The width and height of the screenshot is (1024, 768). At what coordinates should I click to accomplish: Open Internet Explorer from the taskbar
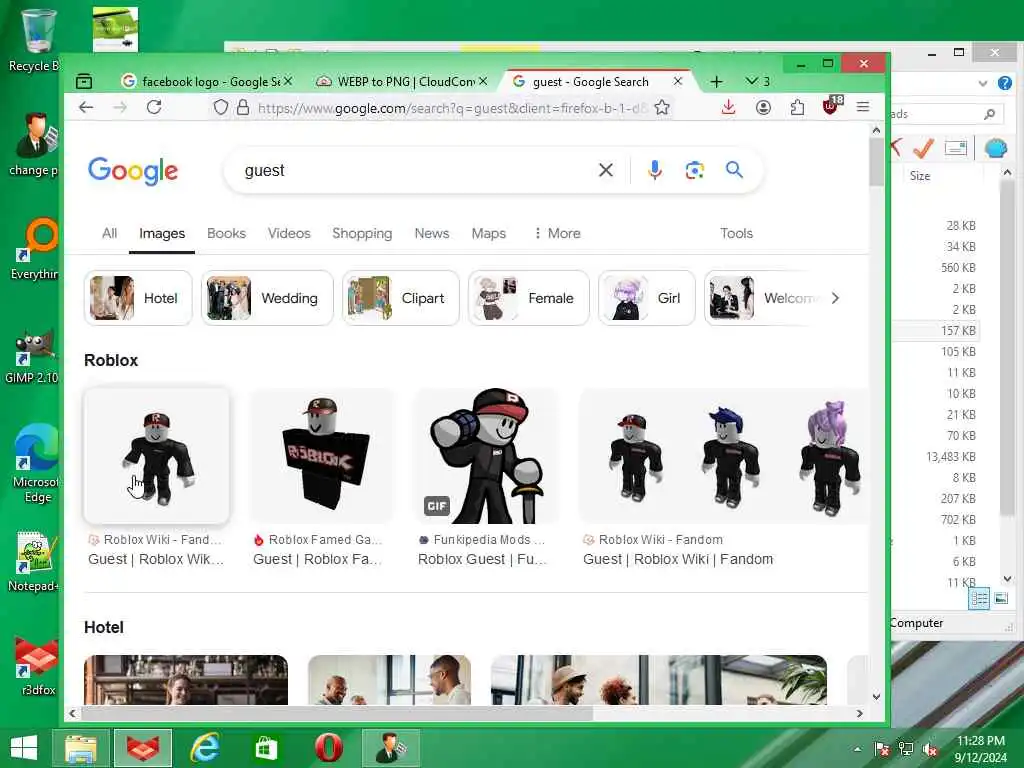coord(204,748)
